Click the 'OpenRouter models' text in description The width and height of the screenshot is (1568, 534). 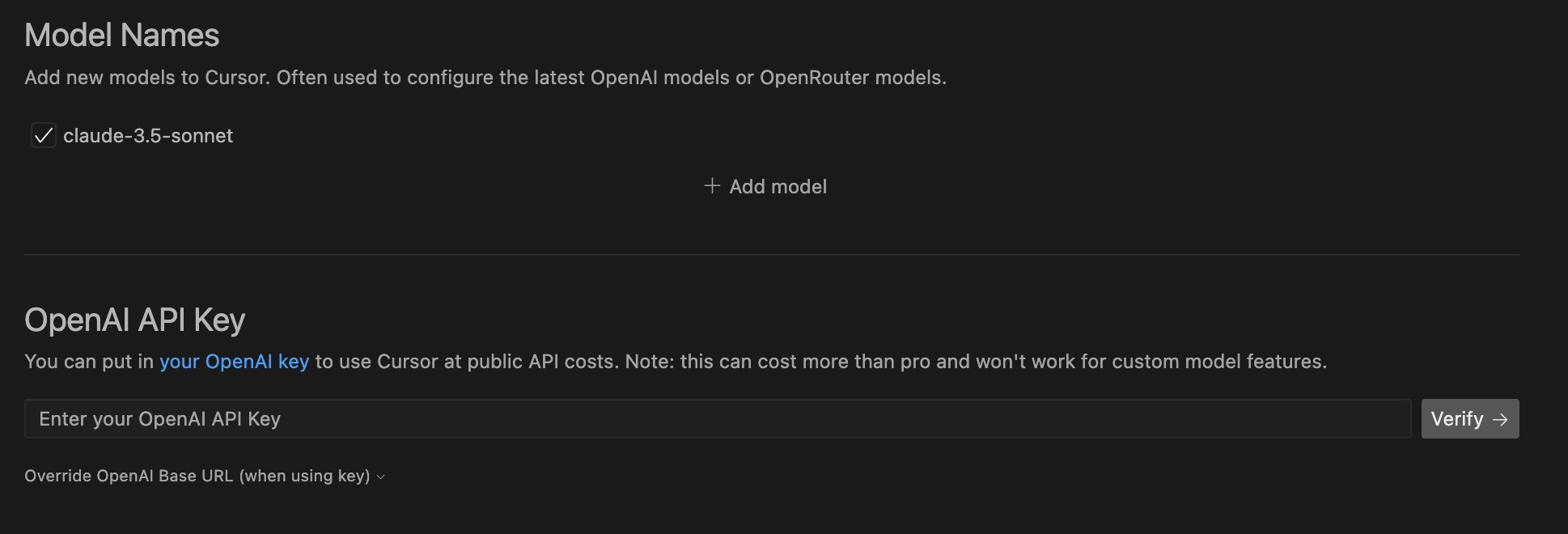pos(850,78)
